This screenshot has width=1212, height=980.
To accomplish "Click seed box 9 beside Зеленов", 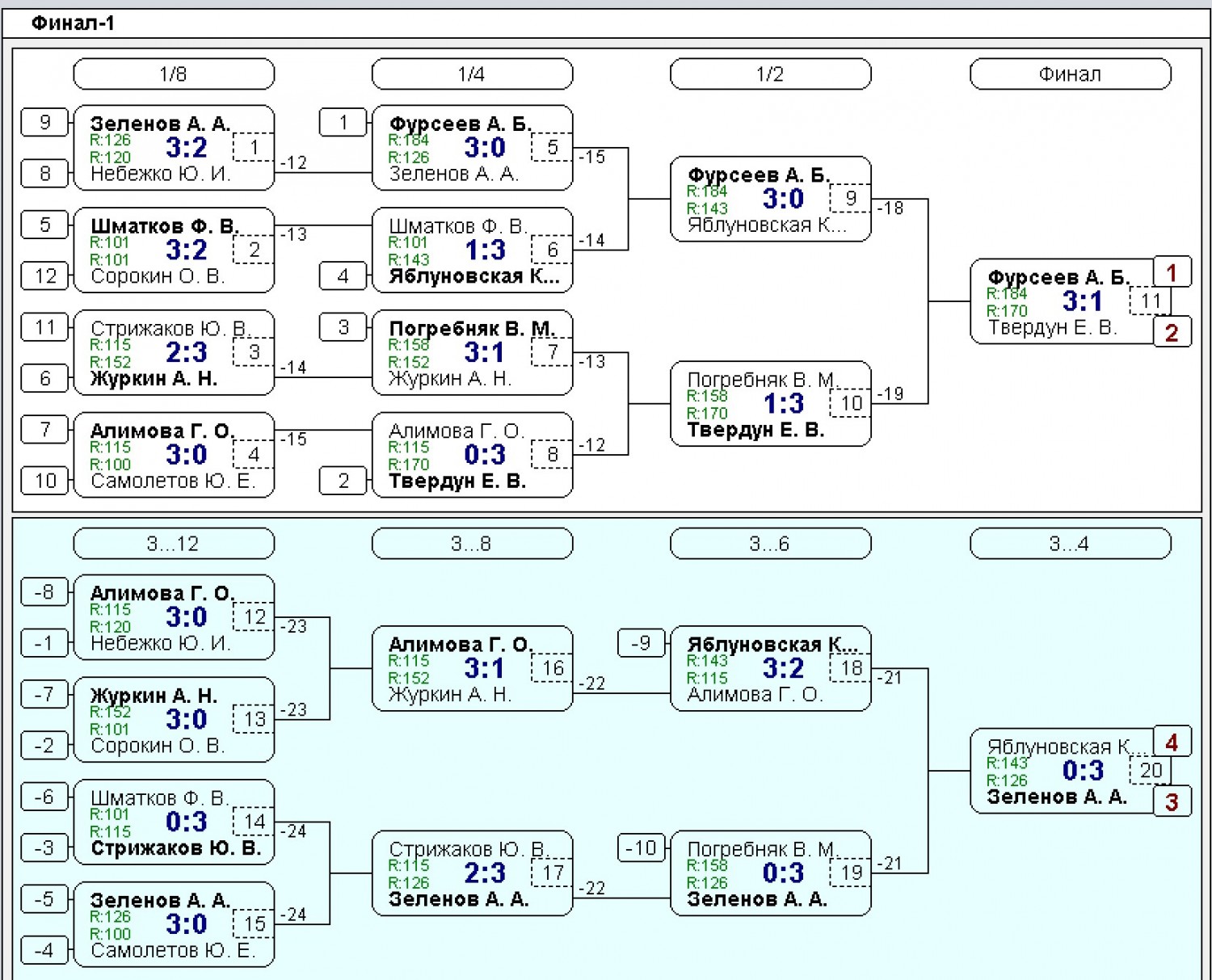I will pos(45,122).
